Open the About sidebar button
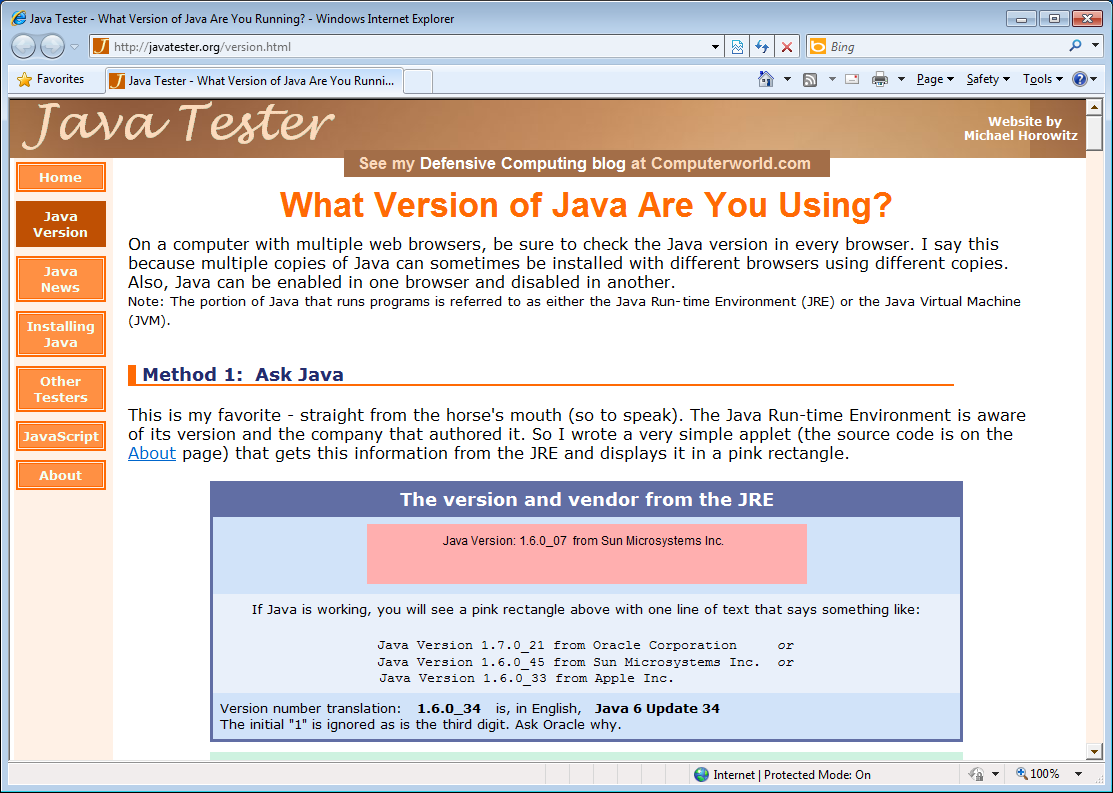 tap(60, 475)
